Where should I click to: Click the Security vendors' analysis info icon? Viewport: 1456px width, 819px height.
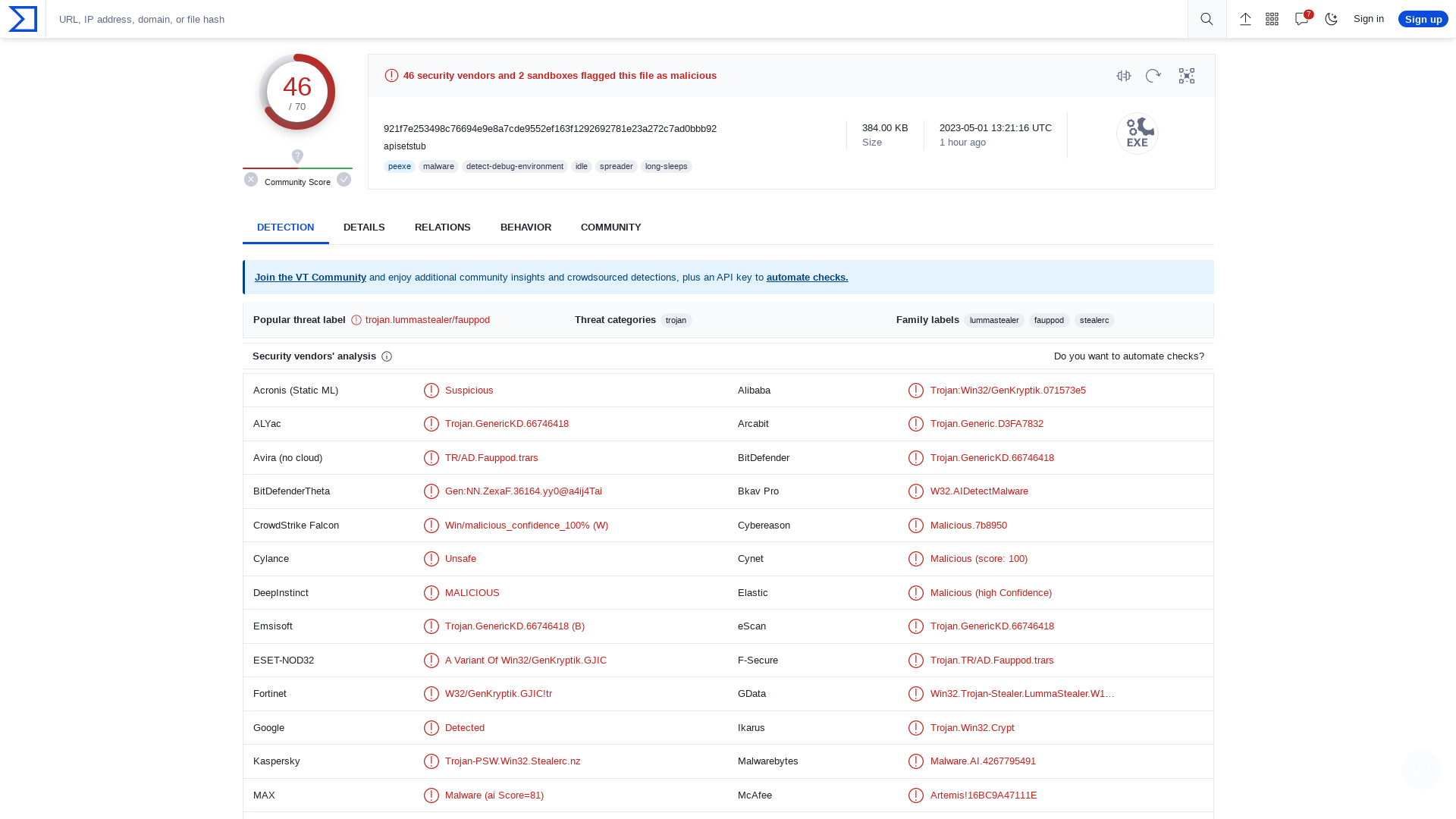click(x=387, y=356)
